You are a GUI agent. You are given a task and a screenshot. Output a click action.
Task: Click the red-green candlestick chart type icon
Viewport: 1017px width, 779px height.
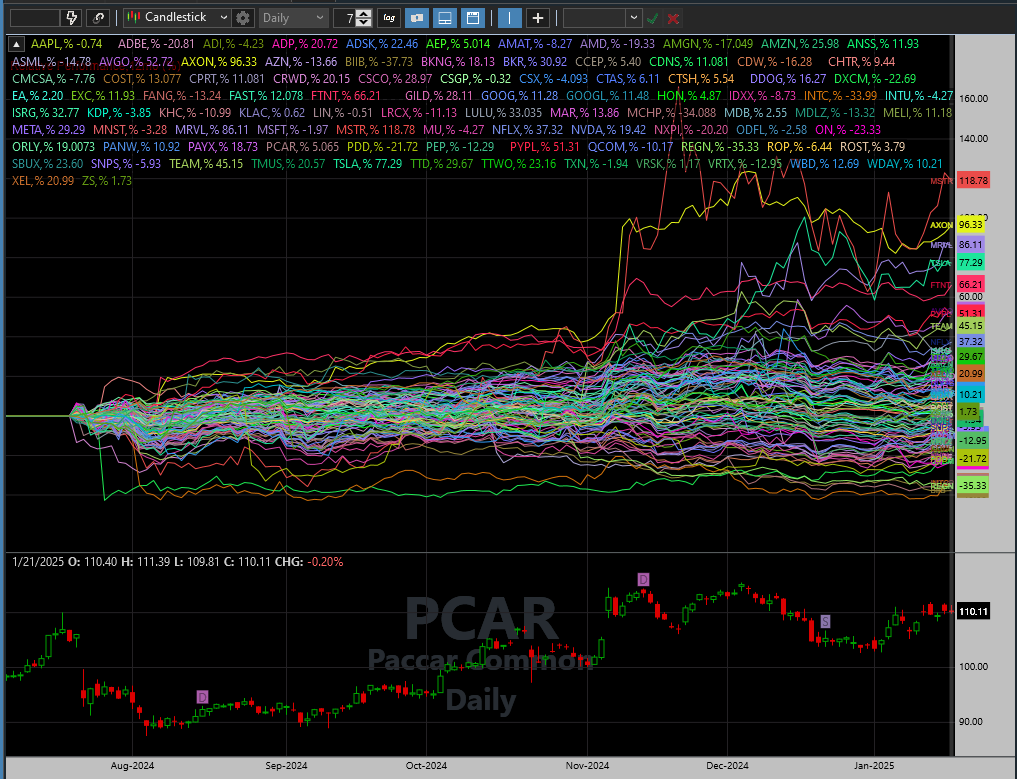134,18
